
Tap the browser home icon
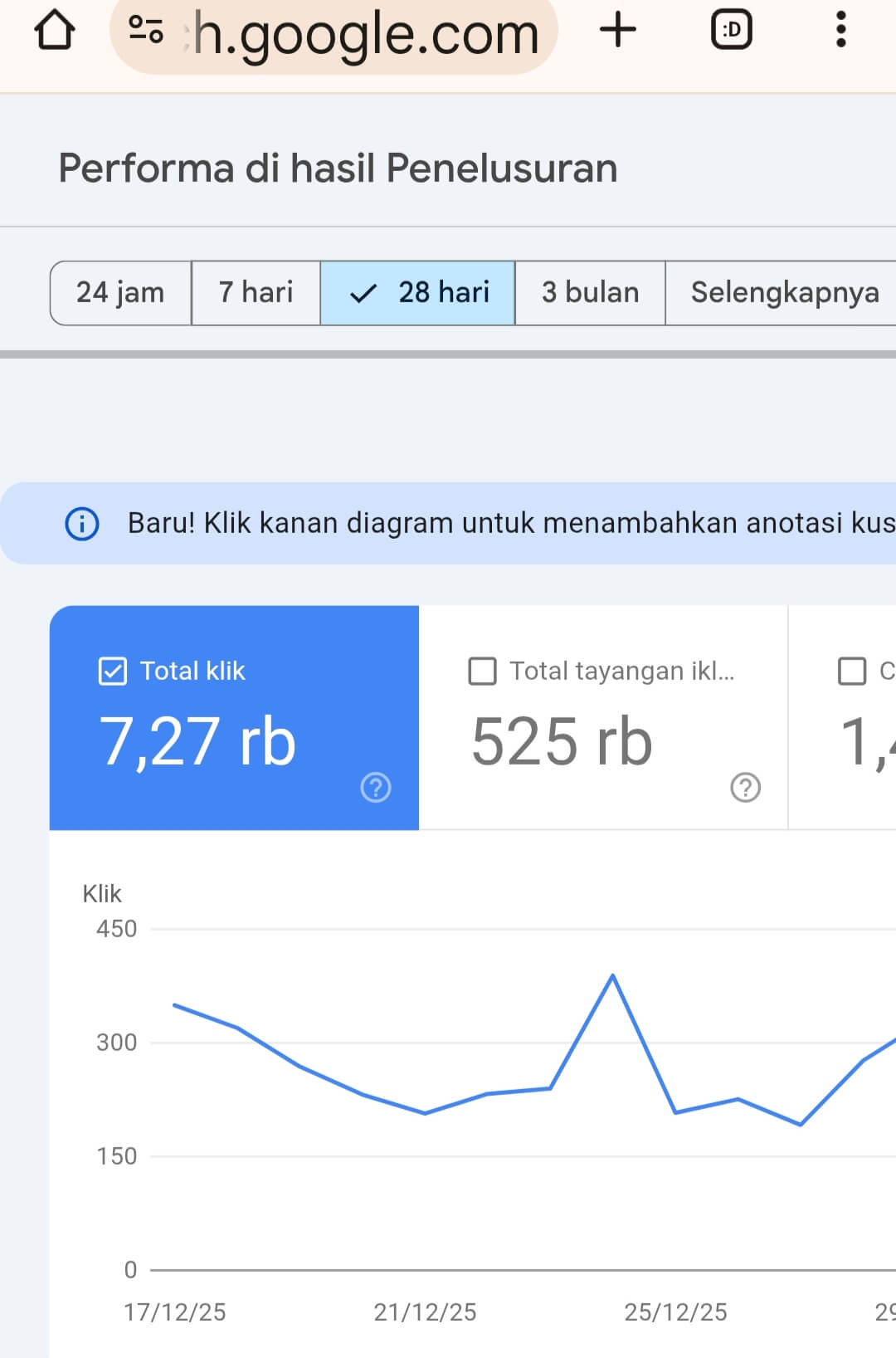[55, 31]
